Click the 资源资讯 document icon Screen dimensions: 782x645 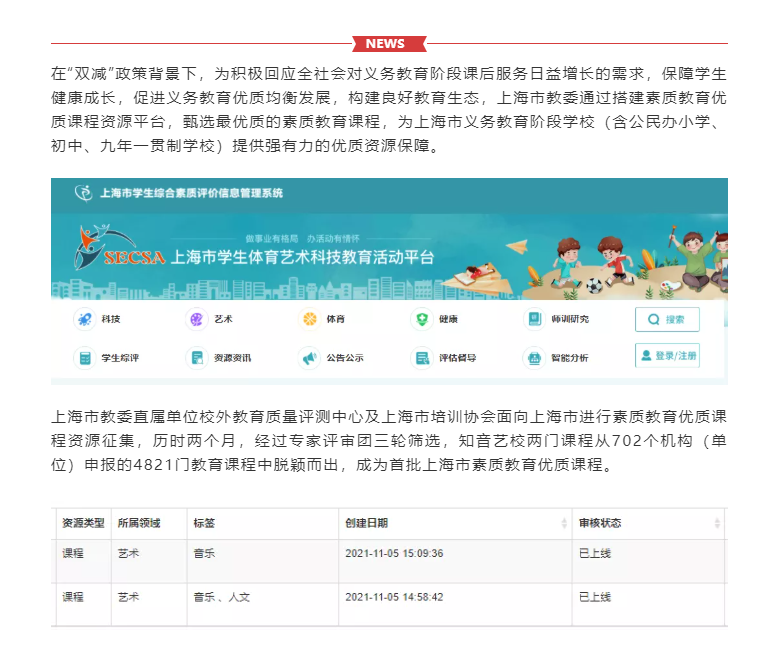pyautogui.click(x=197, y=358)
